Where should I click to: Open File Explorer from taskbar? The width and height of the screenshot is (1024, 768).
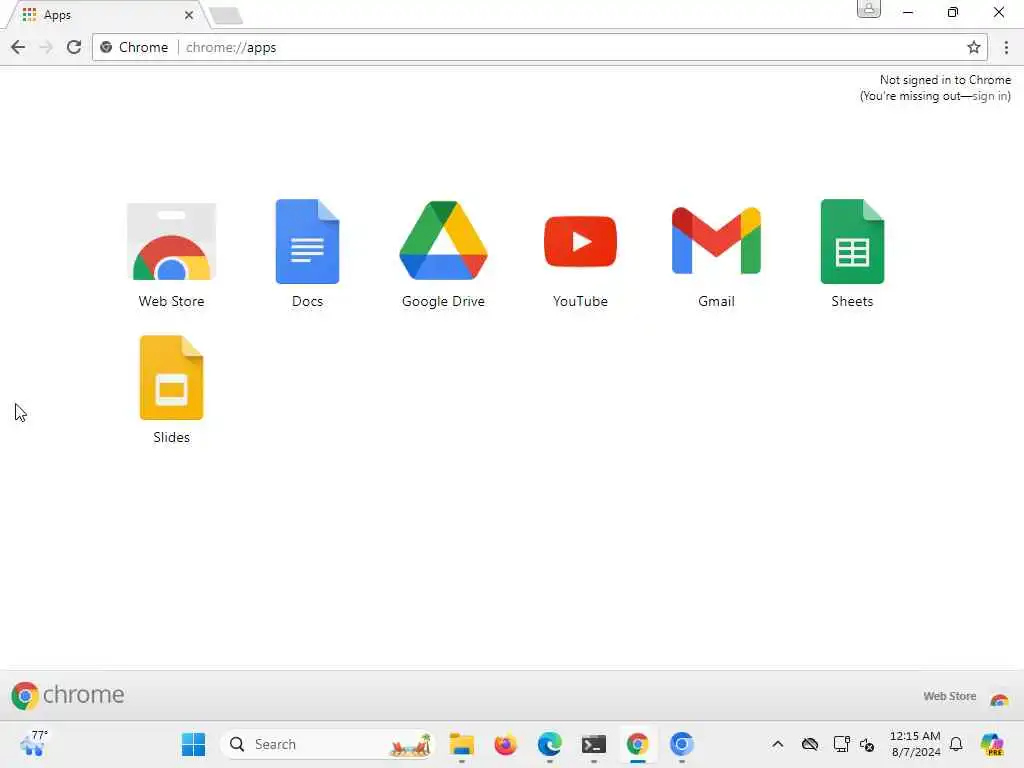point(462,744)
